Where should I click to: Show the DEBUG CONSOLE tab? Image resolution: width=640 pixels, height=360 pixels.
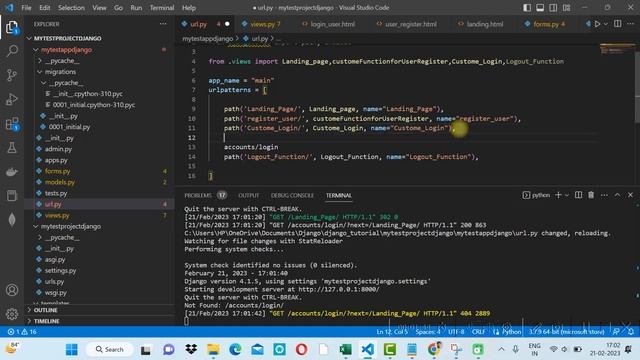pos(292,196)
